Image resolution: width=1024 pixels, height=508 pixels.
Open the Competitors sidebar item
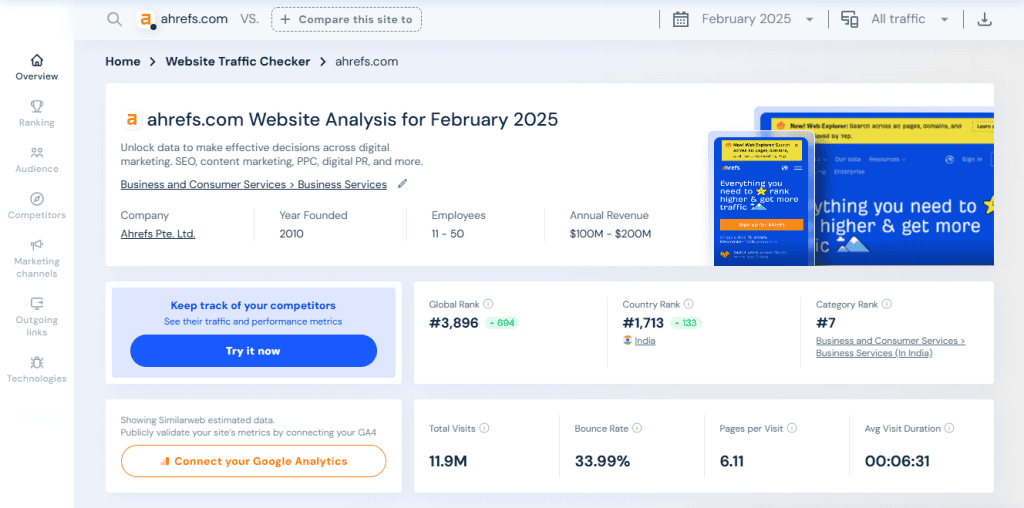coord(37,206)
